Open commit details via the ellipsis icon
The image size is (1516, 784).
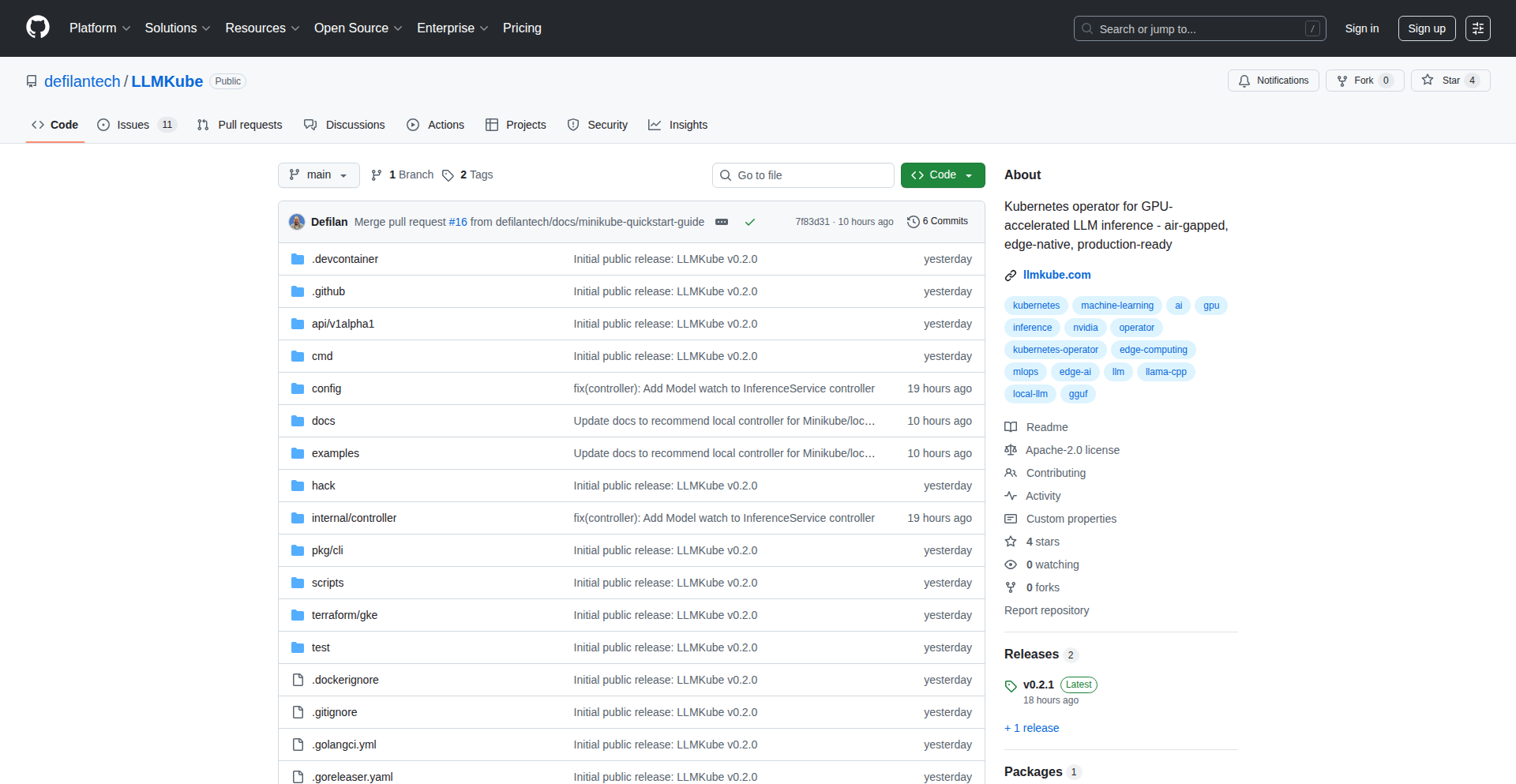coord(722,222)
